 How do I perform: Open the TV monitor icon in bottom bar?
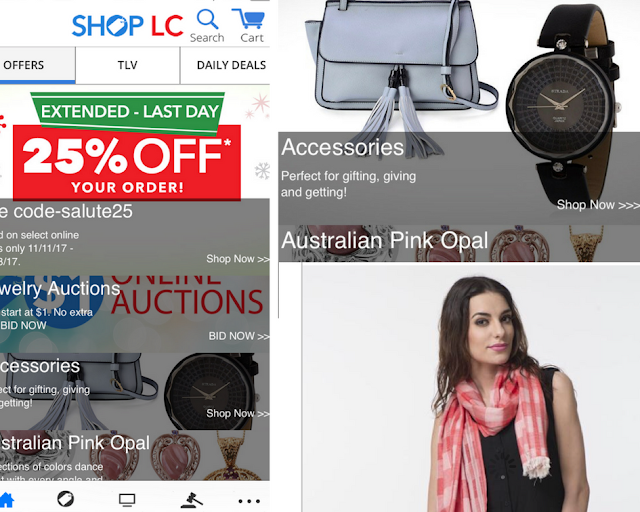point(127,499)
